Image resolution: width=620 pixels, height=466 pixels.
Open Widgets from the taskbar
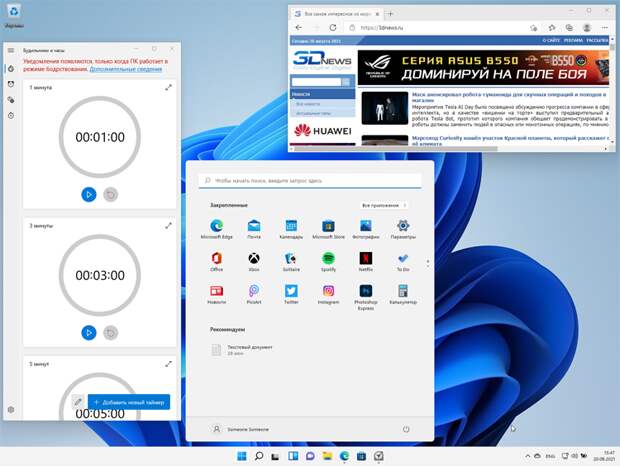coord(293,456)
